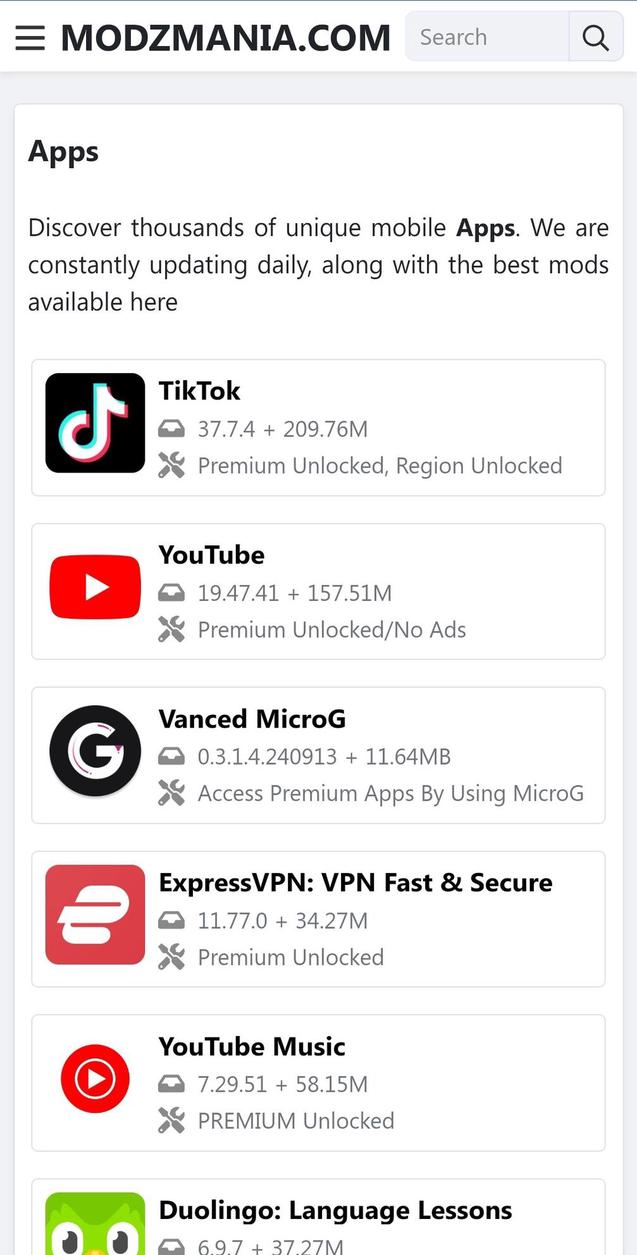Tap the Vanced MicroG app icon
Image resolution: width=637 pixels, height=1255 pixels.
(x=94, y=751)
